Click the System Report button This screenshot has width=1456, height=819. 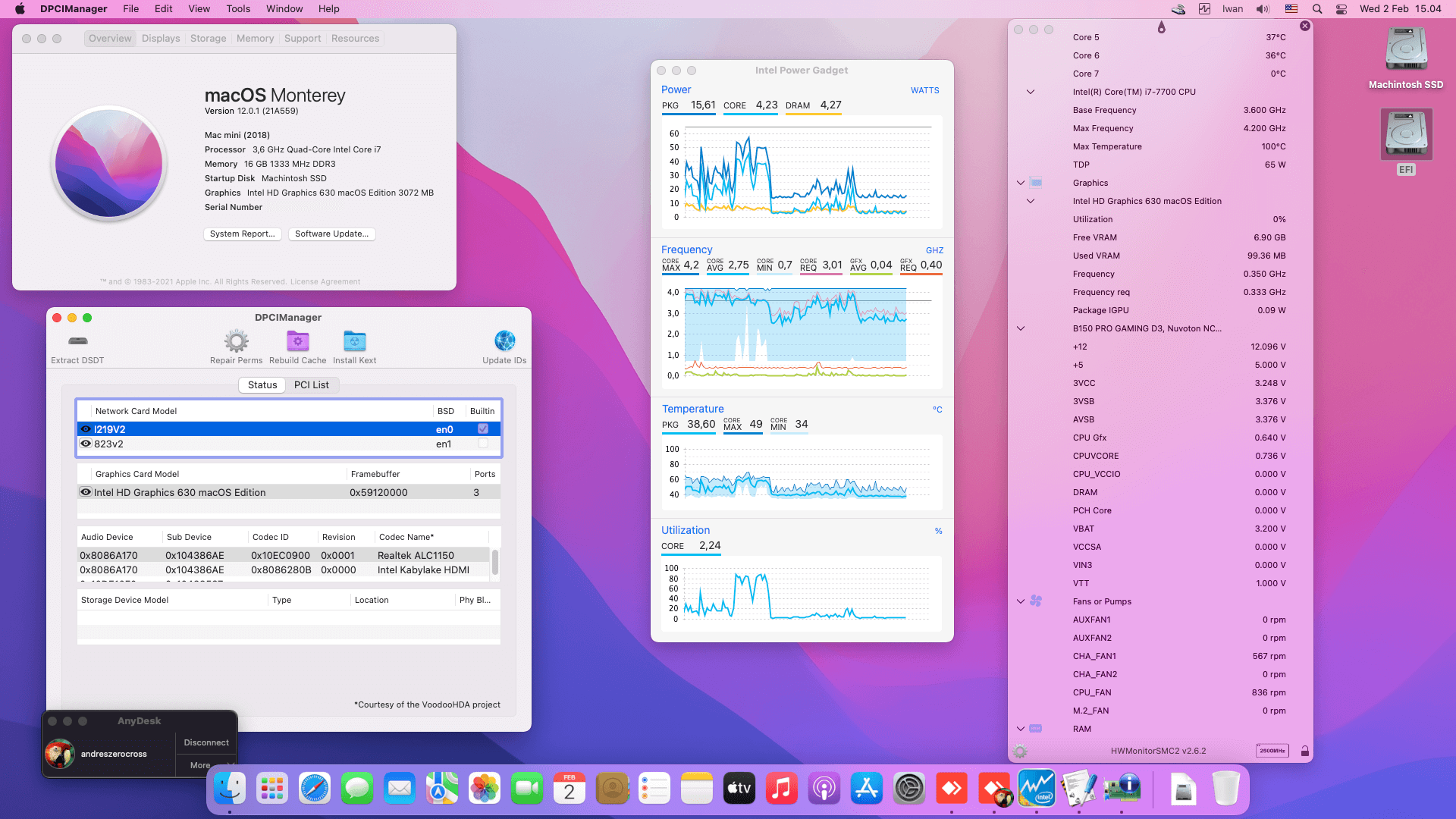pyautogui.click(x=243, y=234)
